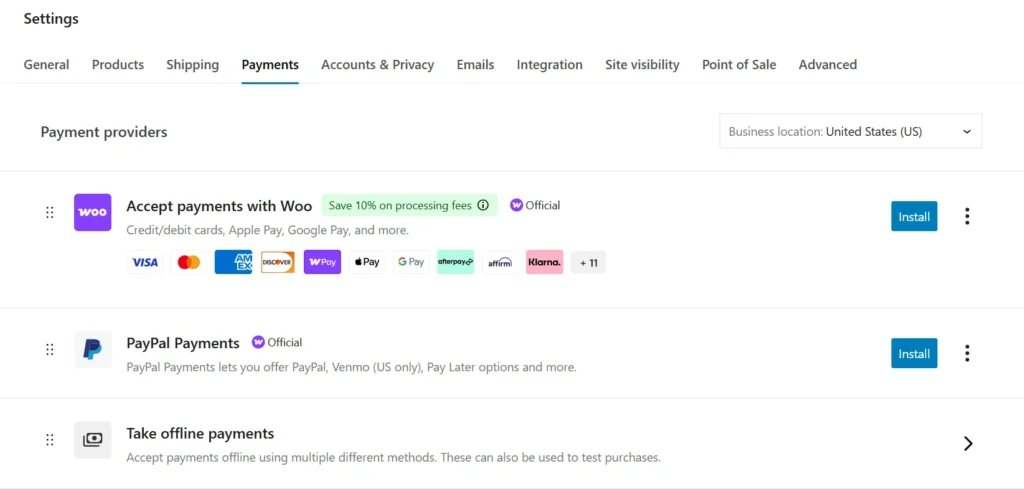This screenshot has height=489, width=1024.
Task: Click the Google Pay icon
Action: tap(411, 262)
